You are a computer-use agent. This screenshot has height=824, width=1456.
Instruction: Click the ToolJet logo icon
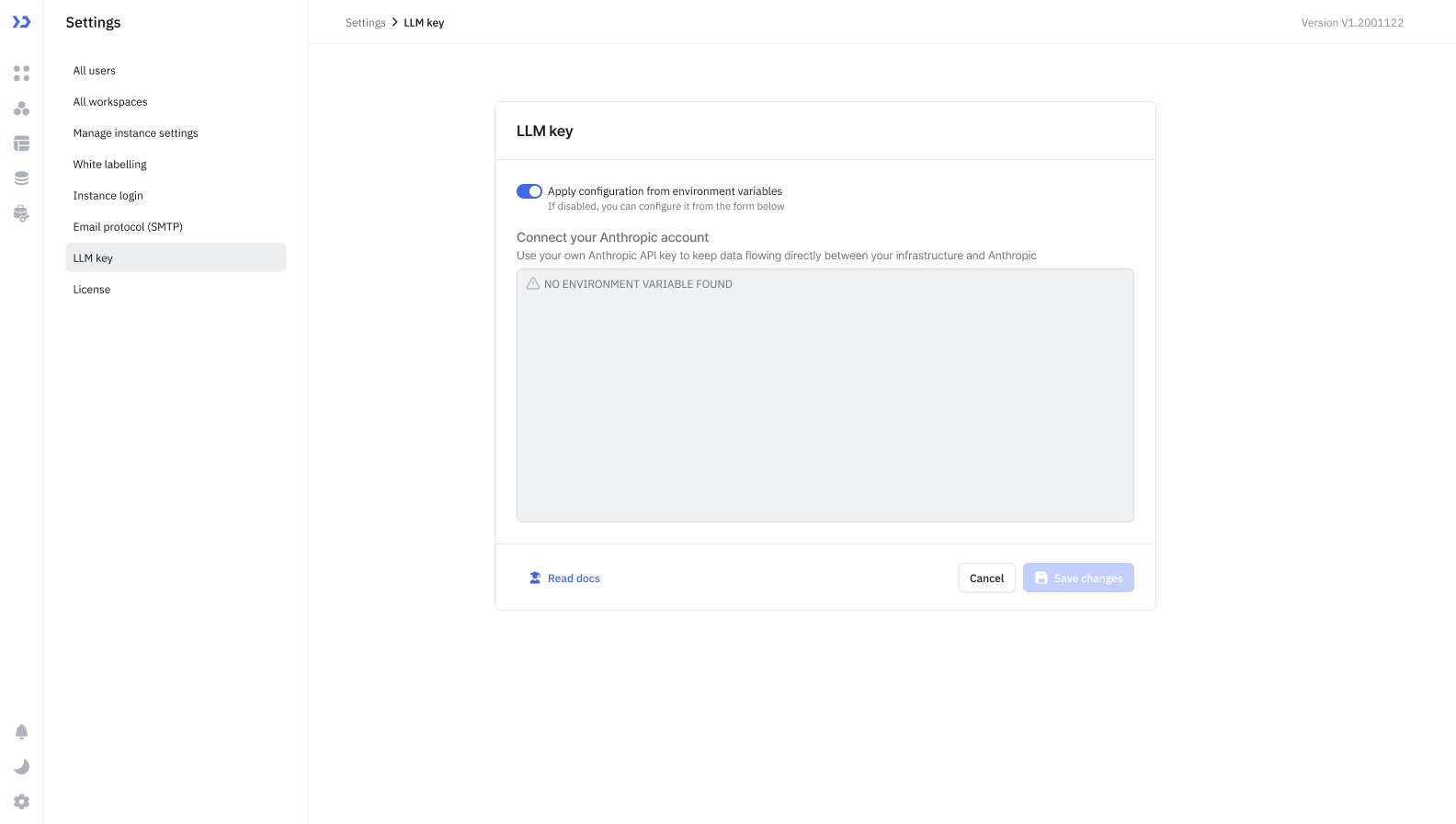pos(21,22)
